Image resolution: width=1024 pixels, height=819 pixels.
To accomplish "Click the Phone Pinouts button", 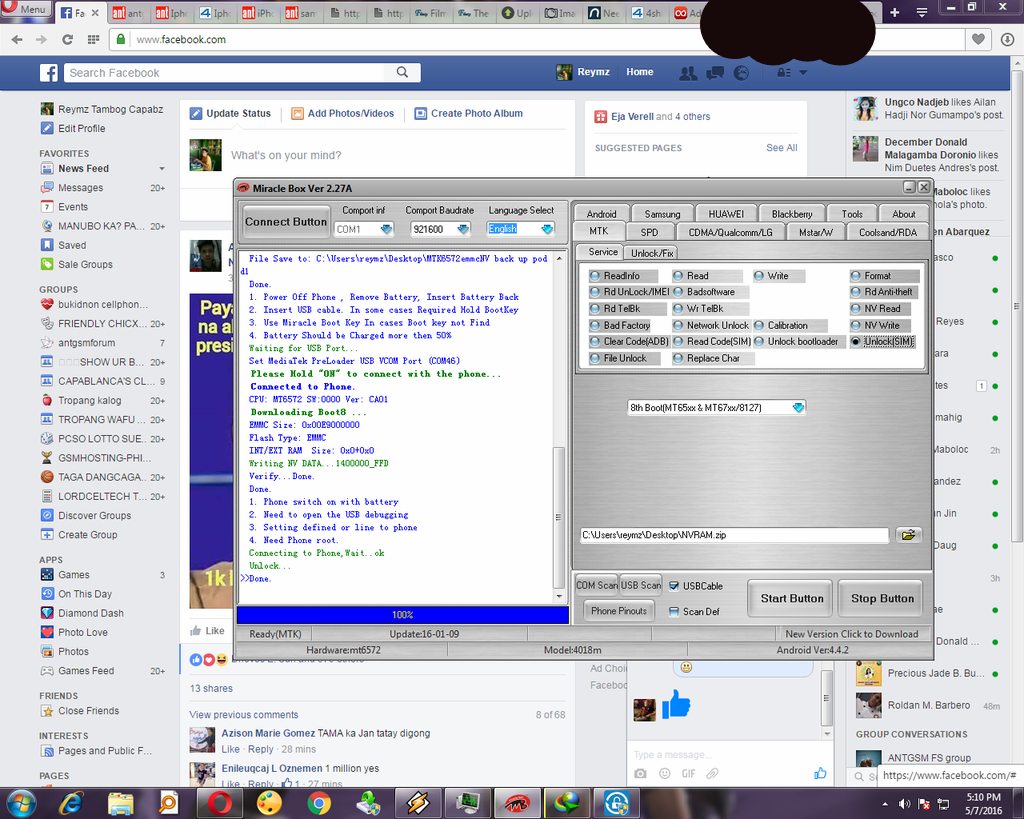I will [619, 611].
